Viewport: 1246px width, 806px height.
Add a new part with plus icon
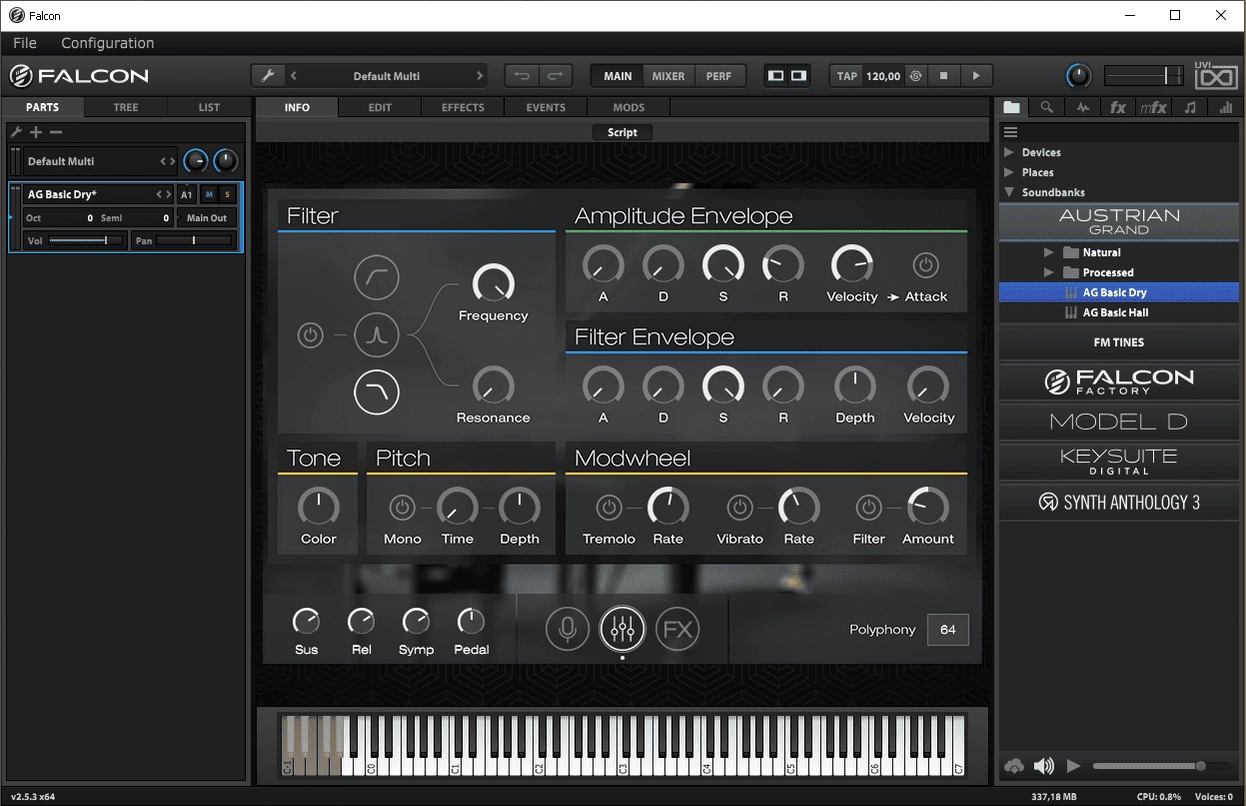[36, 132]
